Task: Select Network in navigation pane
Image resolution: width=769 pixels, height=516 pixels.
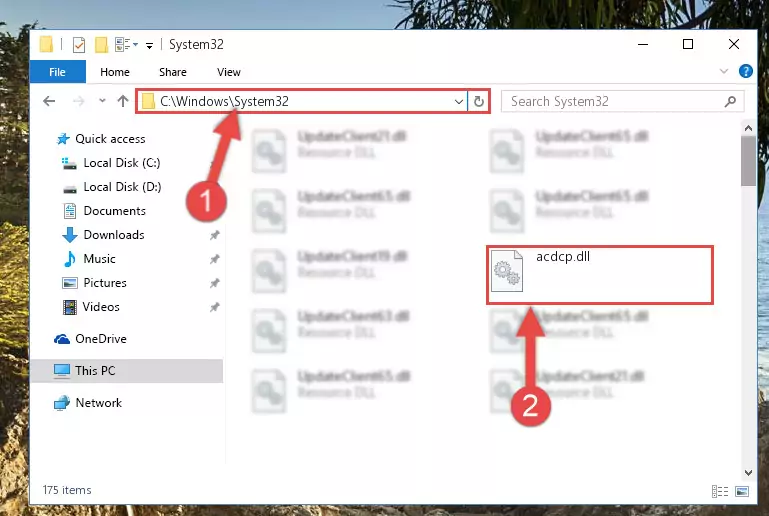Action: click(x=98, y=403)
